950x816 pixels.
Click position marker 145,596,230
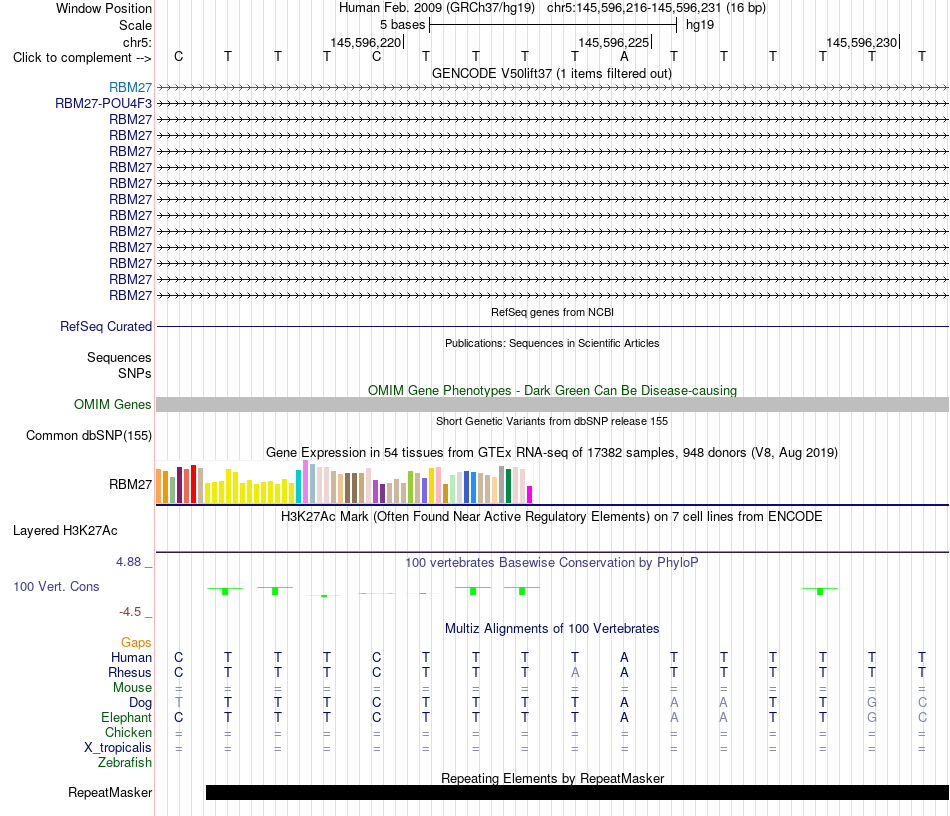point(862,42)
